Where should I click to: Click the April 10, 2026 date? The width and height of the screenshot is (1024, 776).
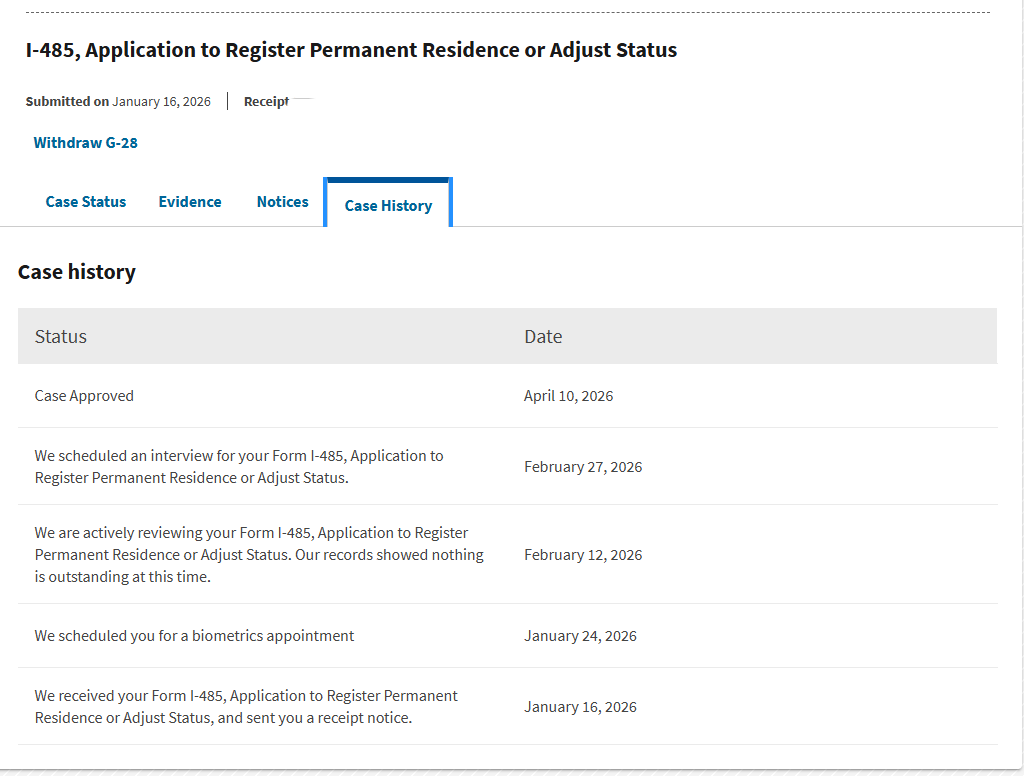[568, 396]
